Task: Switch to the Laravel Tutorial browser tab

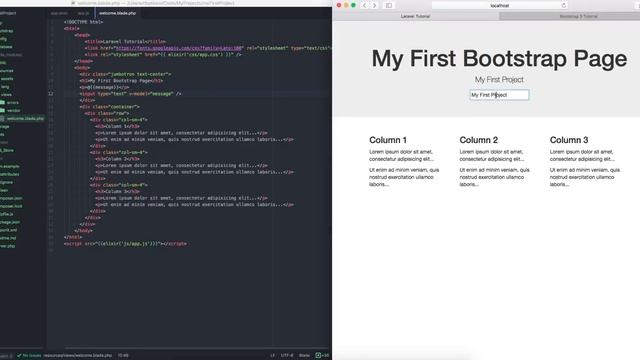Action: 416,16
